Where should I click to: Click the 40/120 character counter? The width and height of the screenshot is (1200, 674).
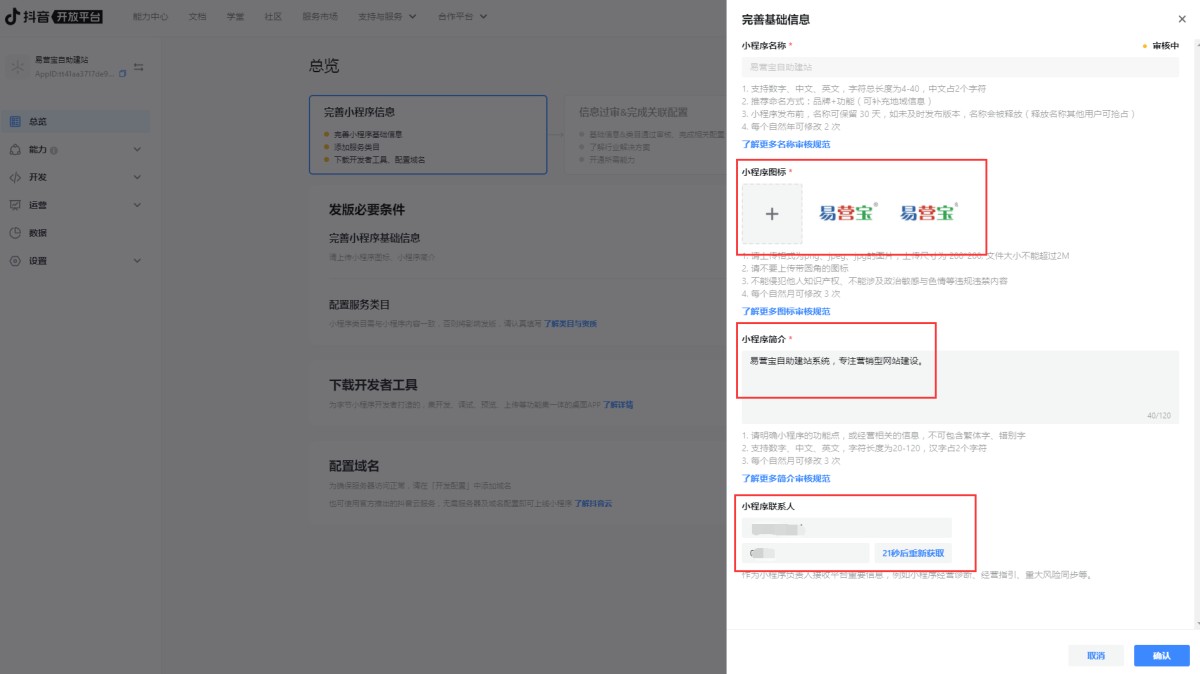[1159, 415]
